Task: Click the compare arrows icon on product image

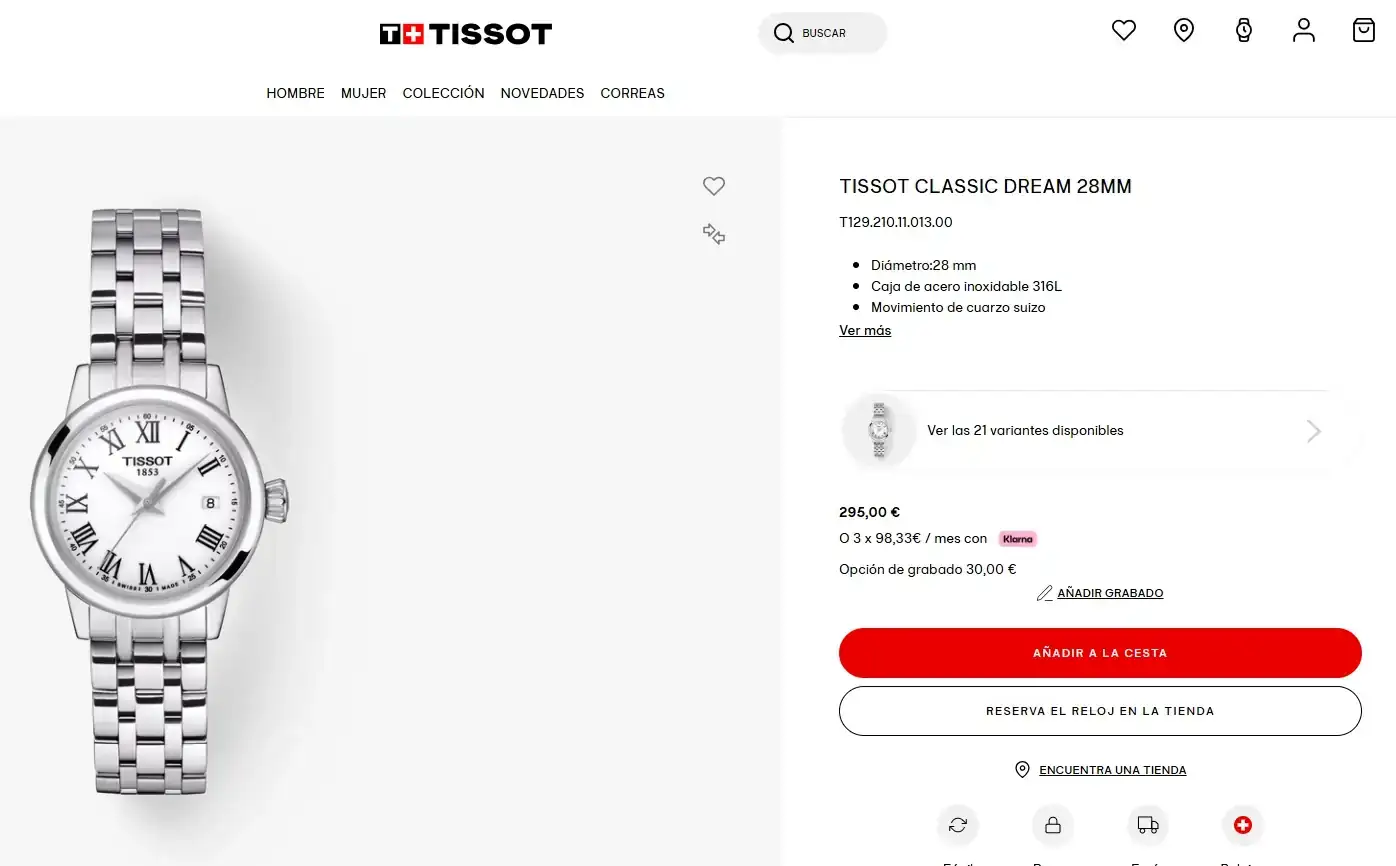Action: (713, 234)
